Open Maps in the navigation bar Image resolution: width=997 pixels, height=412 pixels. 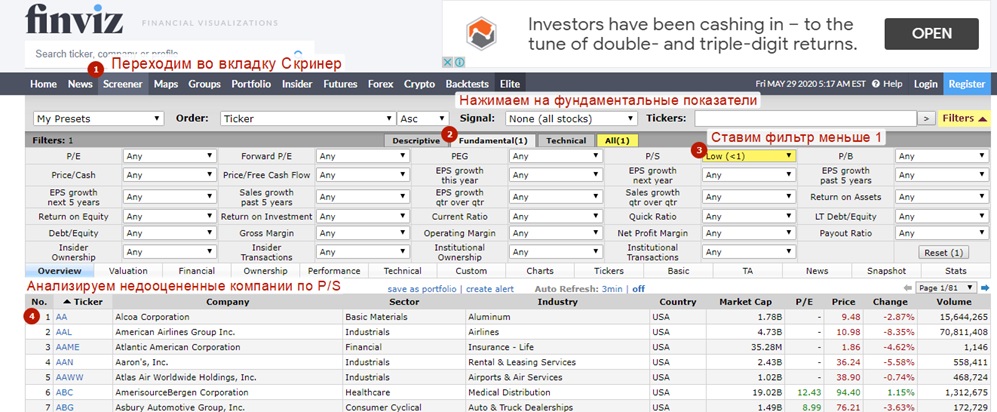166,84
